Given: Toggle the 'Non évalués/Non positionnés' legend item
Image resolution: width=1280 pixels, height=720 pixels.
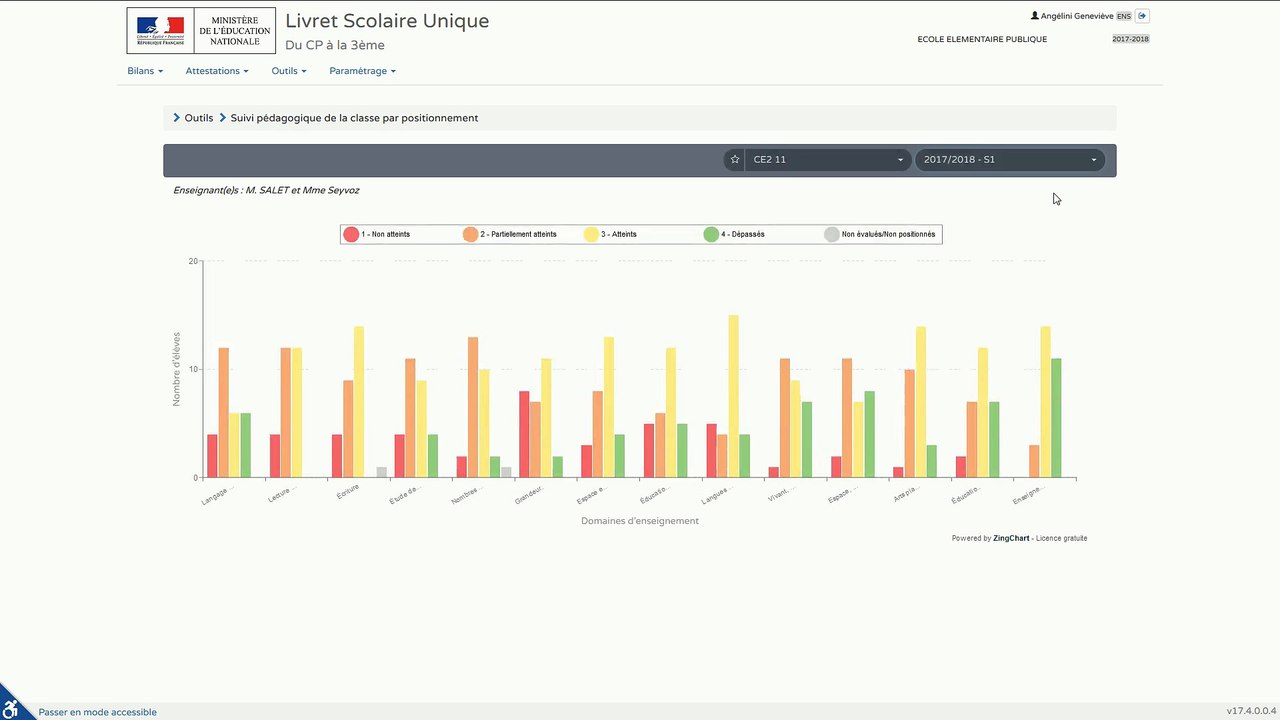Looking at the screenshot, I should coord(880,234).
